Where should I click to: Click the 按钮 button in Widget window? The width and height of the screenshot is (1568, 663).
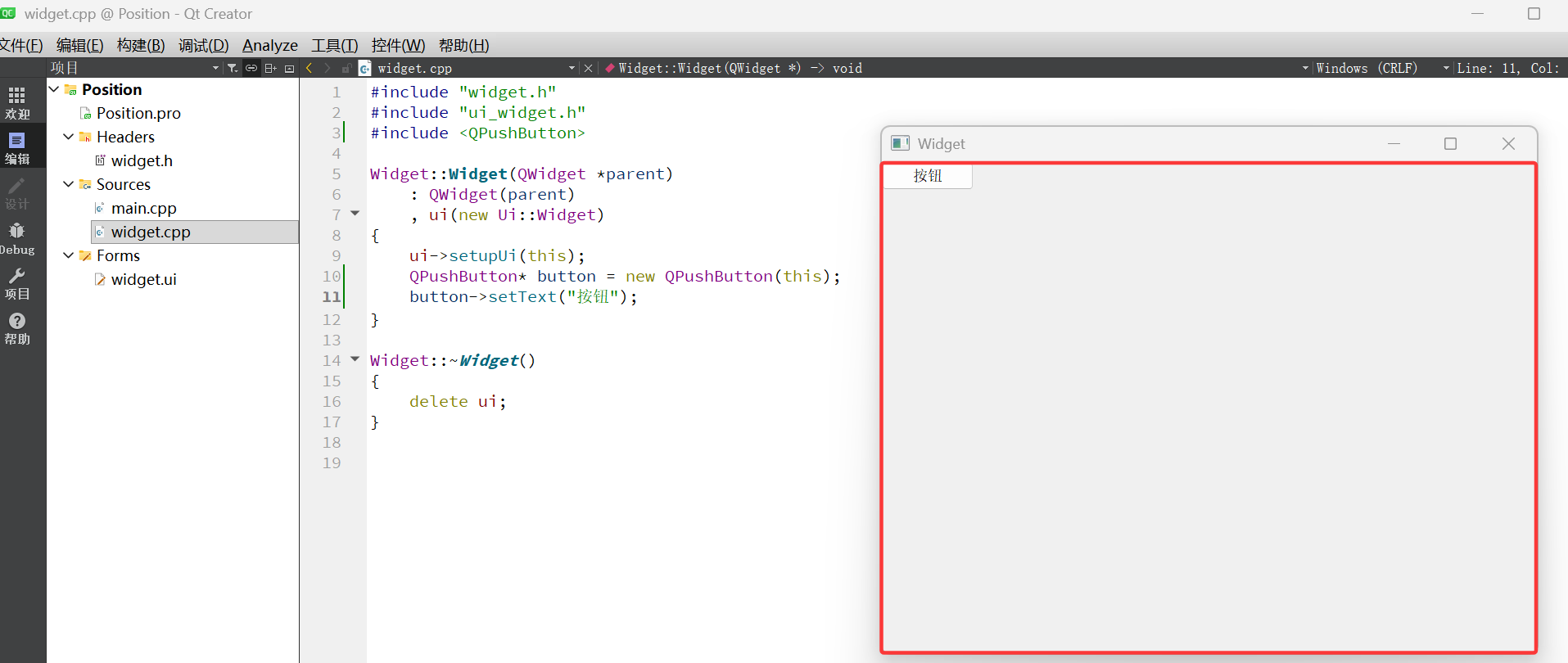928,176
